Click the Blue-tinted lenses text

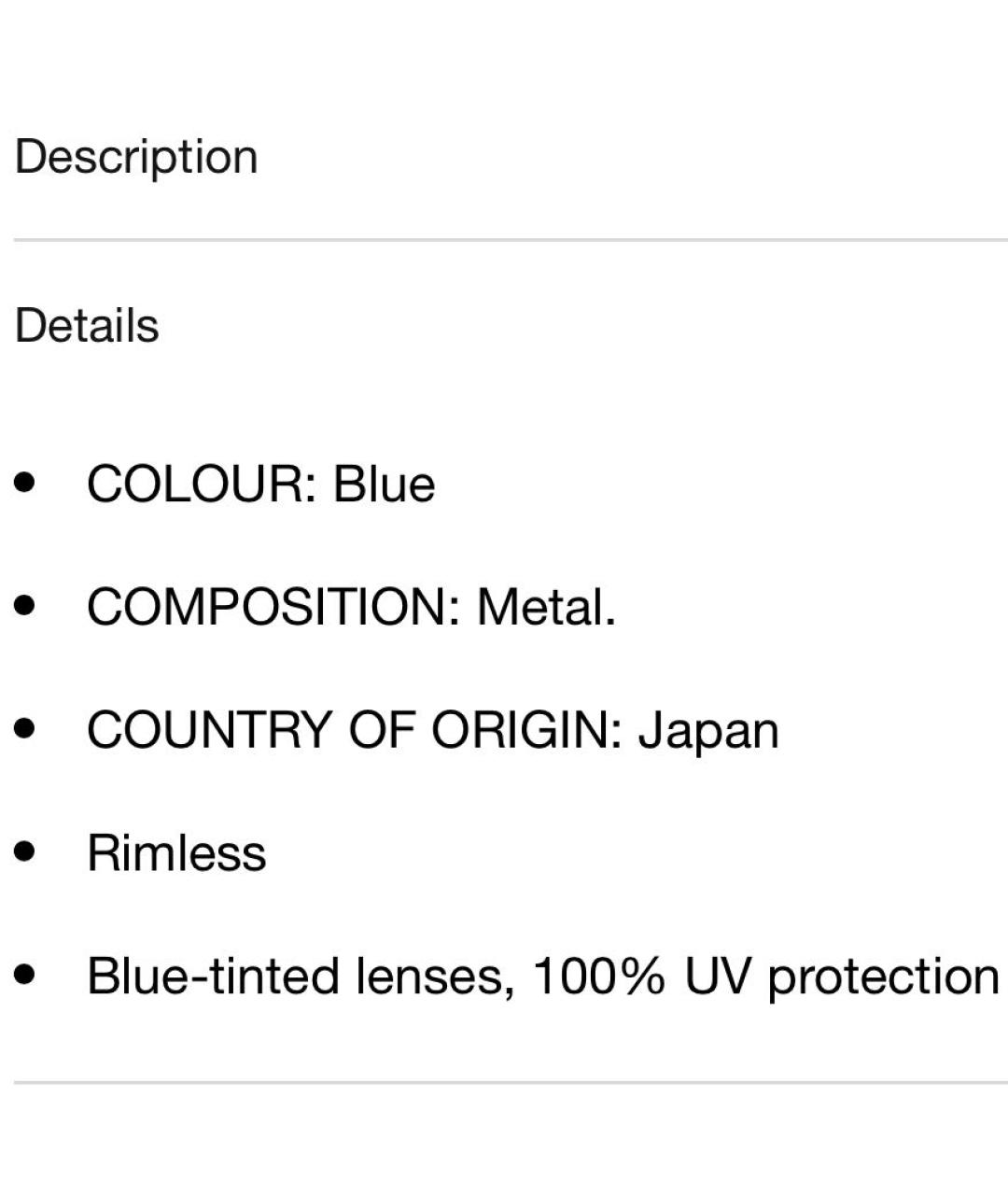301,977
